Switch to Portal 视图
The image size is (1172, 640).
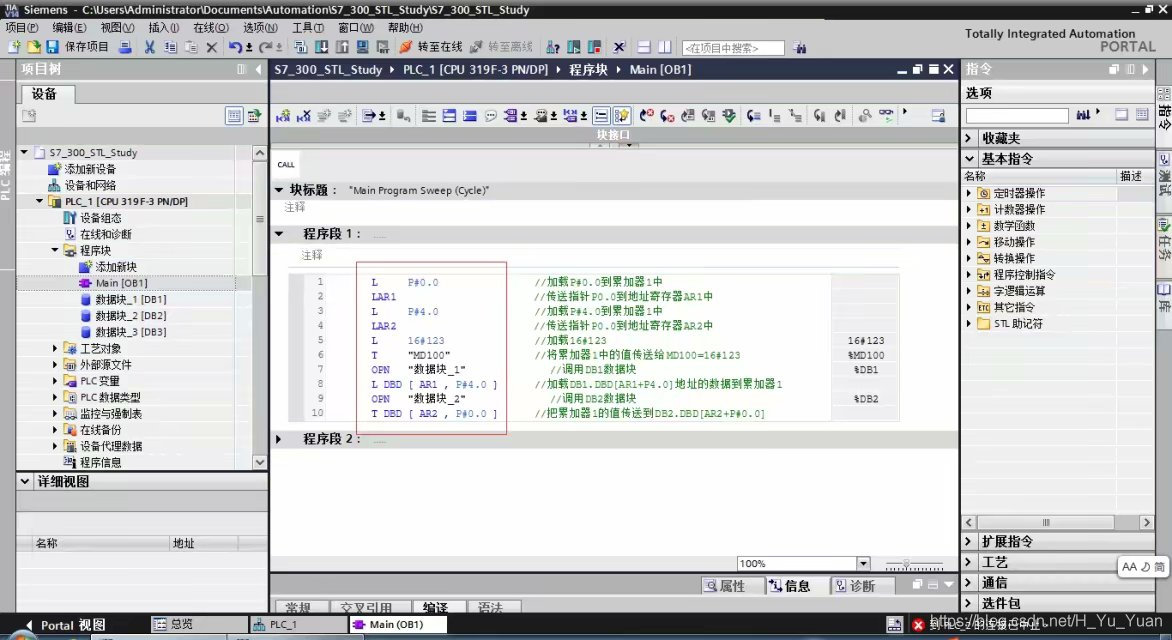[x=65, y=625]
